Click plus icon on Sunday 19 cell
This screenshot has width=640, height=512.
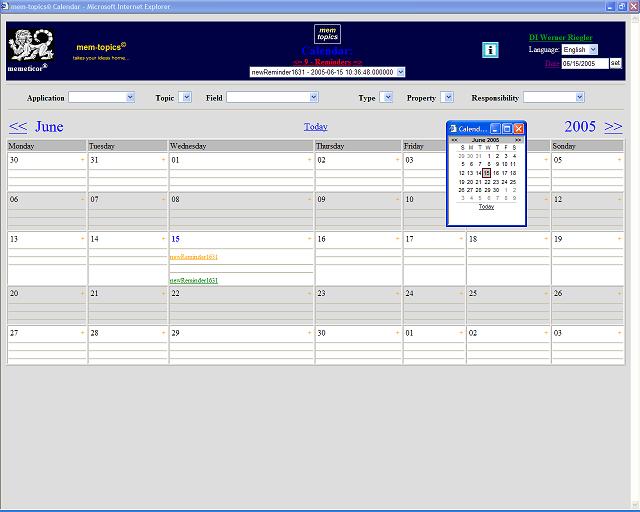619,240
